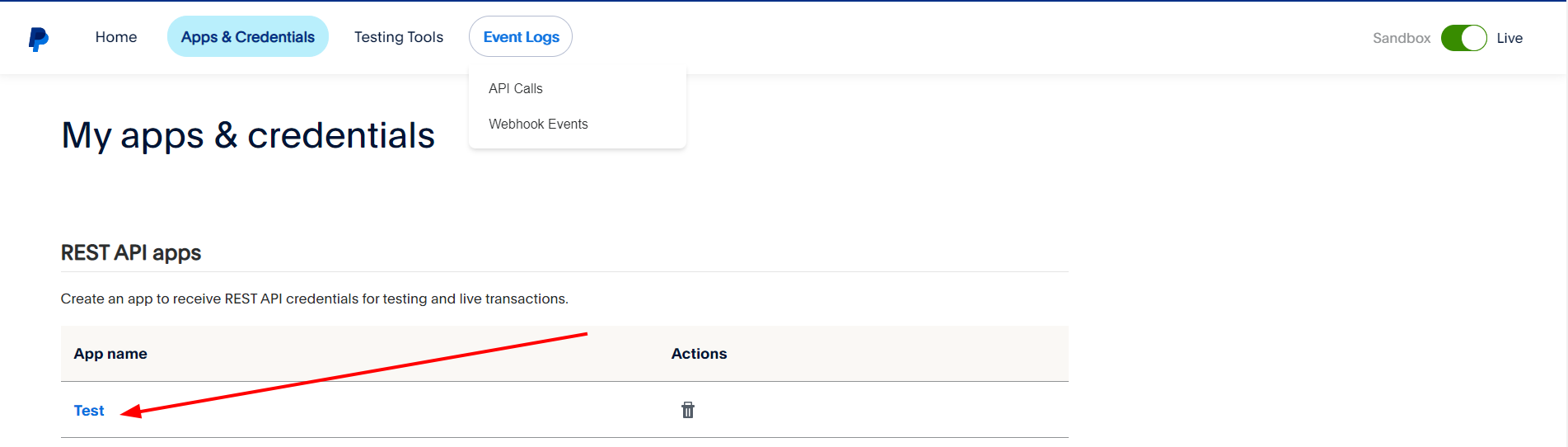Click the Create an app description text
This screenshot has width=1568, height=447.
314,299
